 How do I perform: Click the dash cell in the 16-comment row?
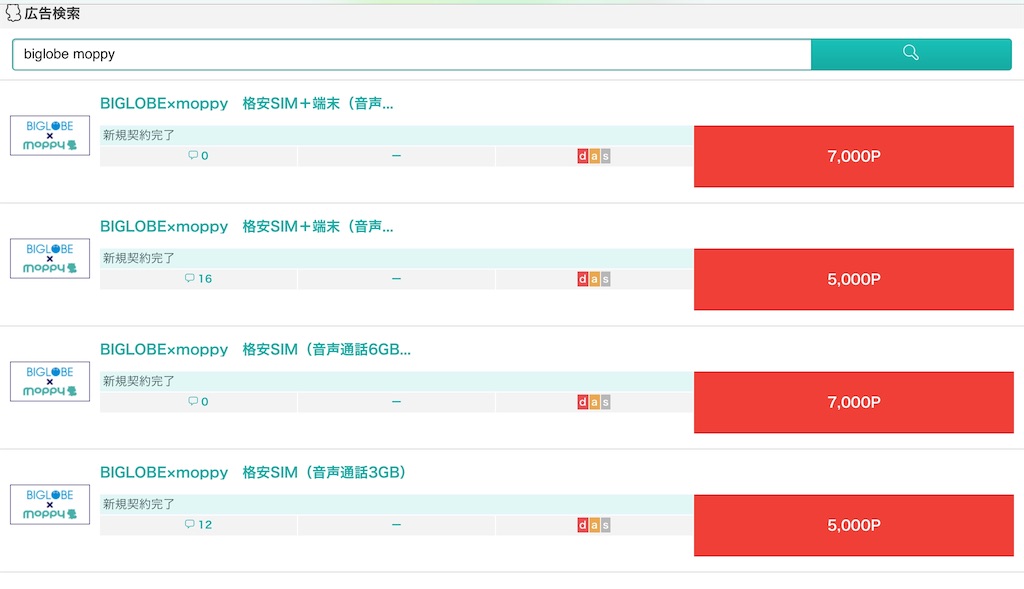point(396,279)
